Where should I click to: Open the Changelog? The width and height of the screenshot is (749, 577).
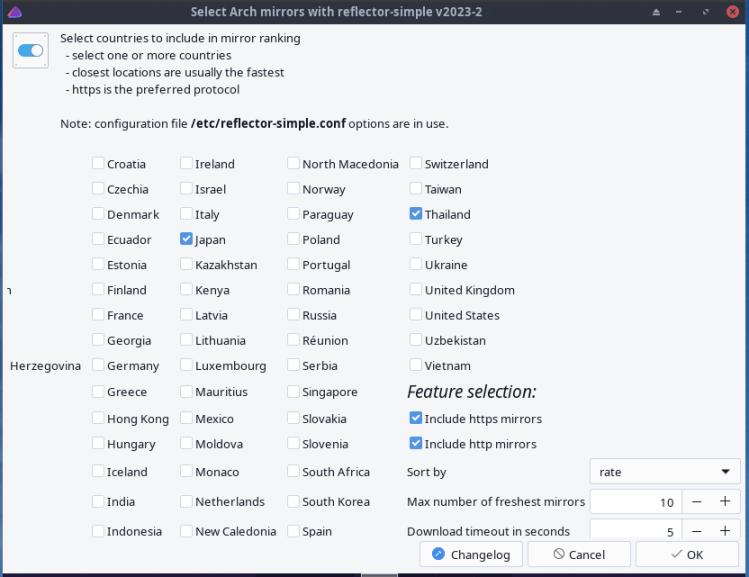click(x=470, y=554)
